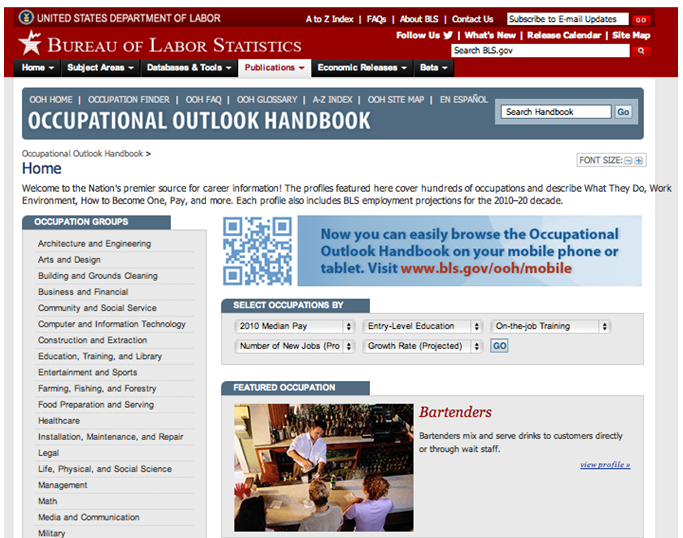Open the Bartenders featured occupation title
This screenshot has height=538, width=683.
(455, 412)
